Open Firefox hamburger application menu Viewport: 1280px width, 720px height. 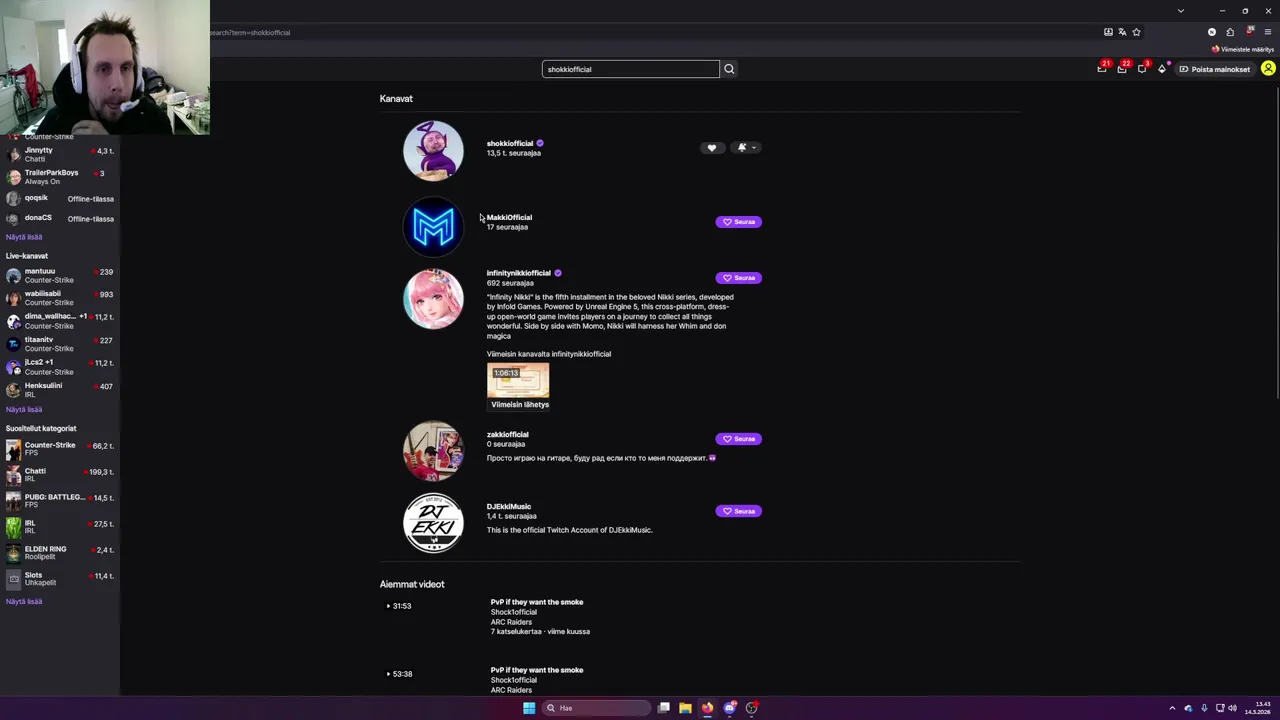click(1268, 32)
